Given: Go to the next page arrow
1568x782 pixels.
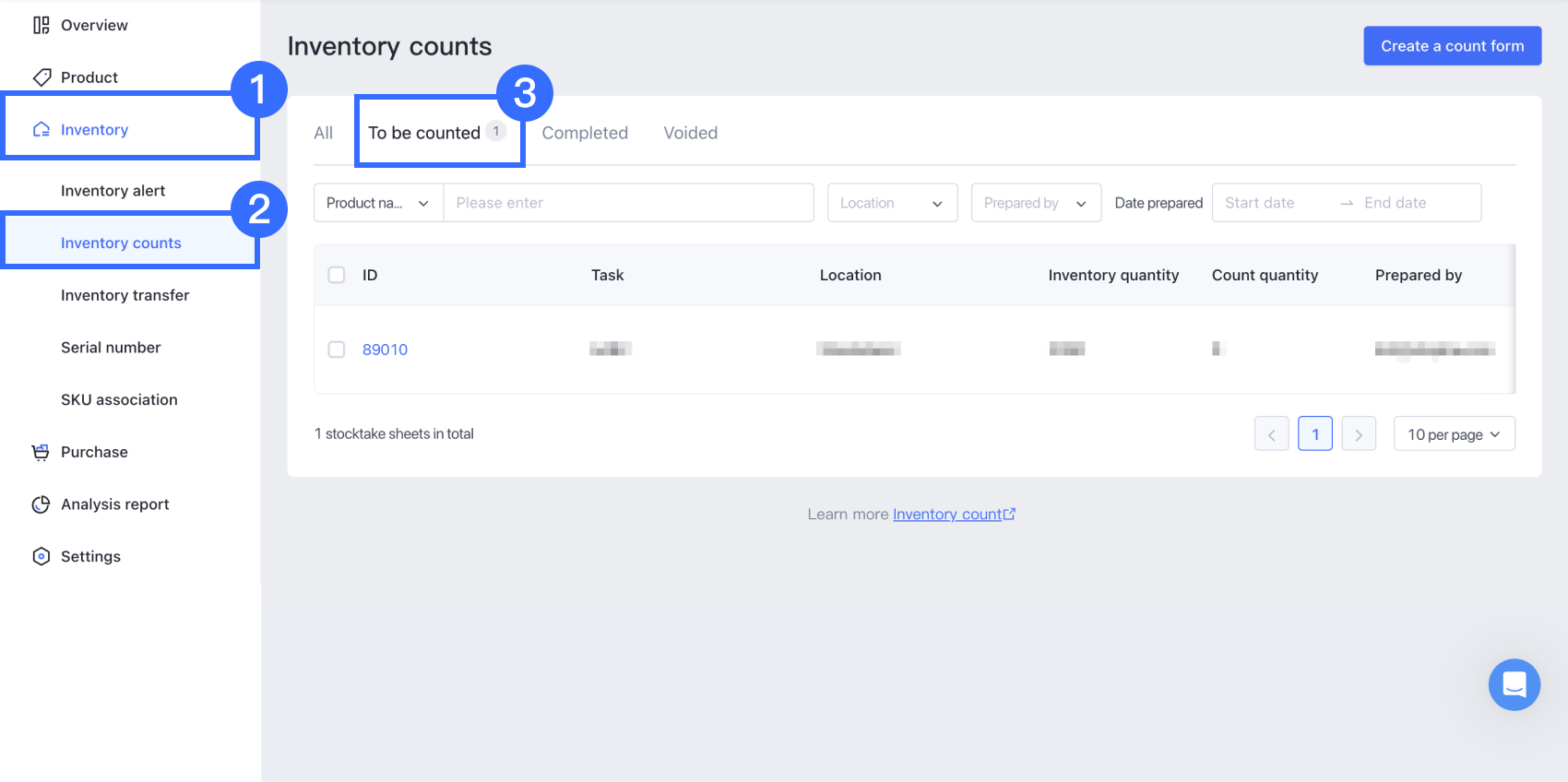Looking at the screenshot, I should (x=1359, y=434).
